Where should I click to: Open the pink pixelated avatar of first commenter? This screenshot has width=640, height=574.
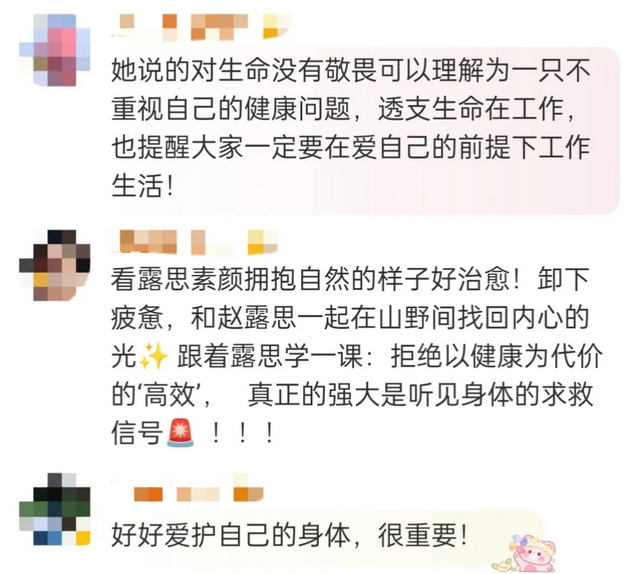click(55, 50)
